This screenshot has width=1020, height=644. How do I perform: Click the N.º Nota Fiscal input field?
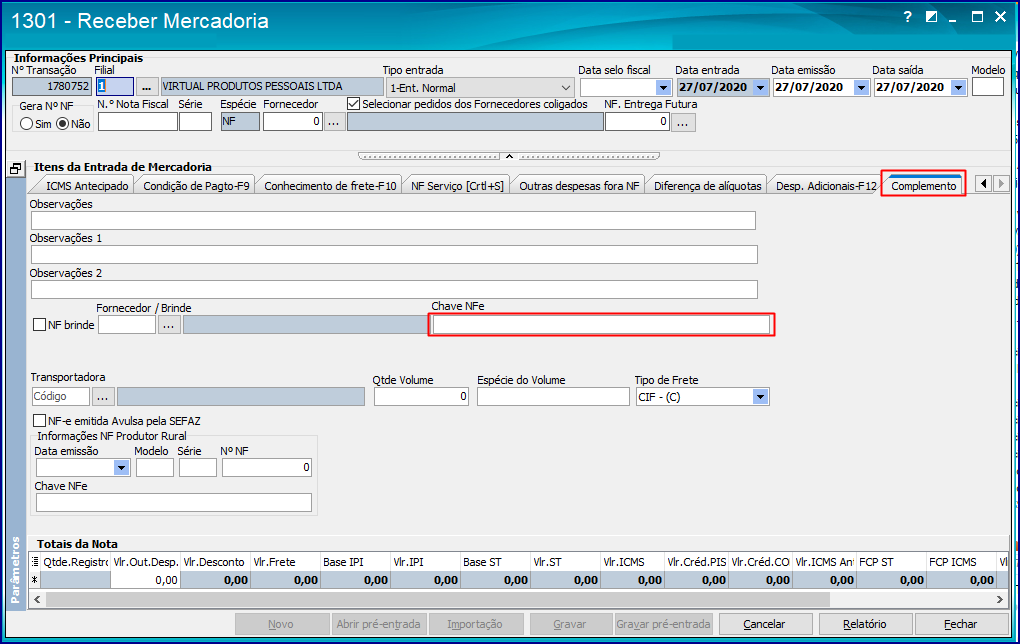pos(137,122)
